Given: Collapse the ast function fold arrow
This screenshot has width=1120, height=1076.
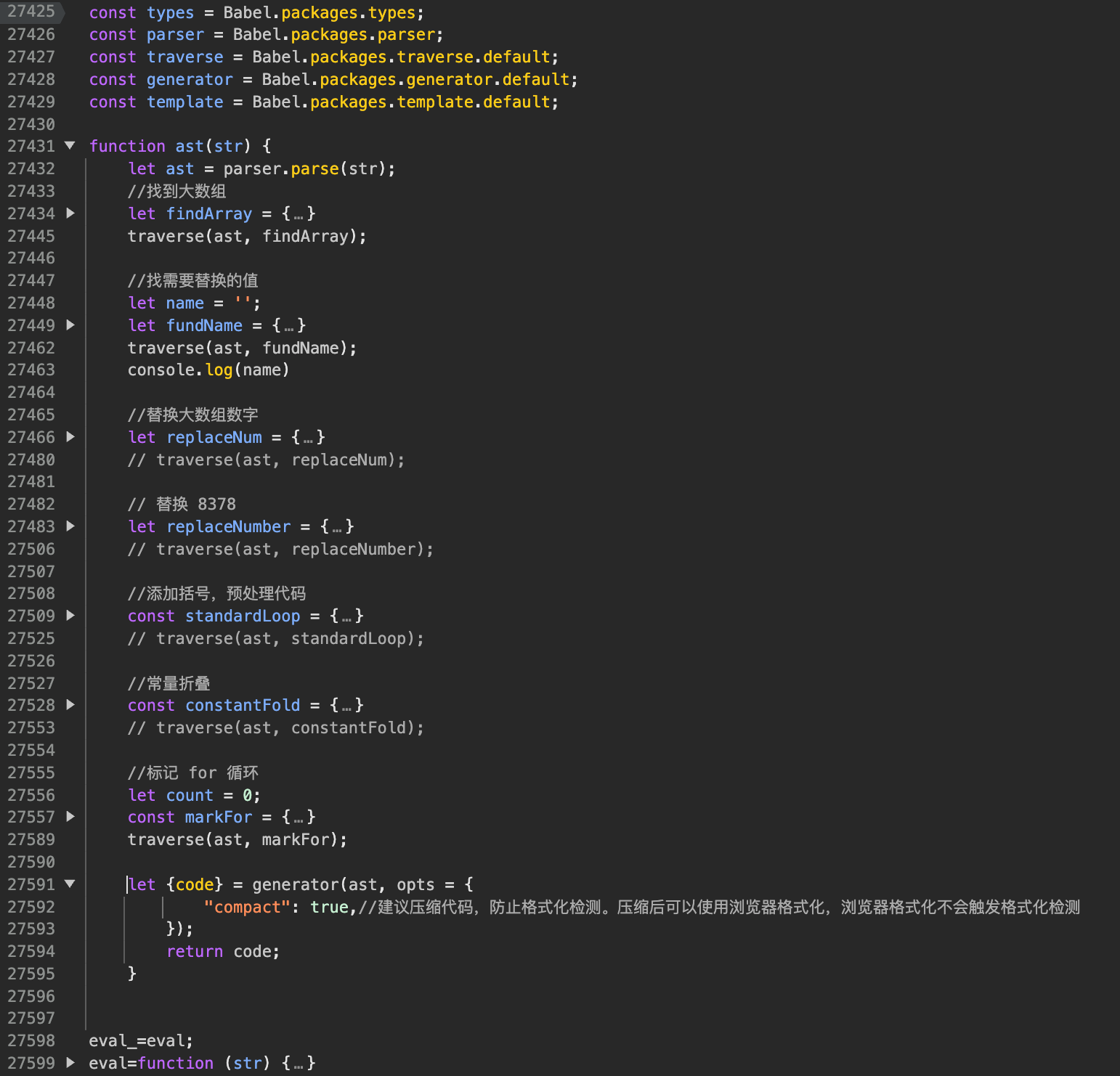Looking at the screenshot, I should coord(70,146).
